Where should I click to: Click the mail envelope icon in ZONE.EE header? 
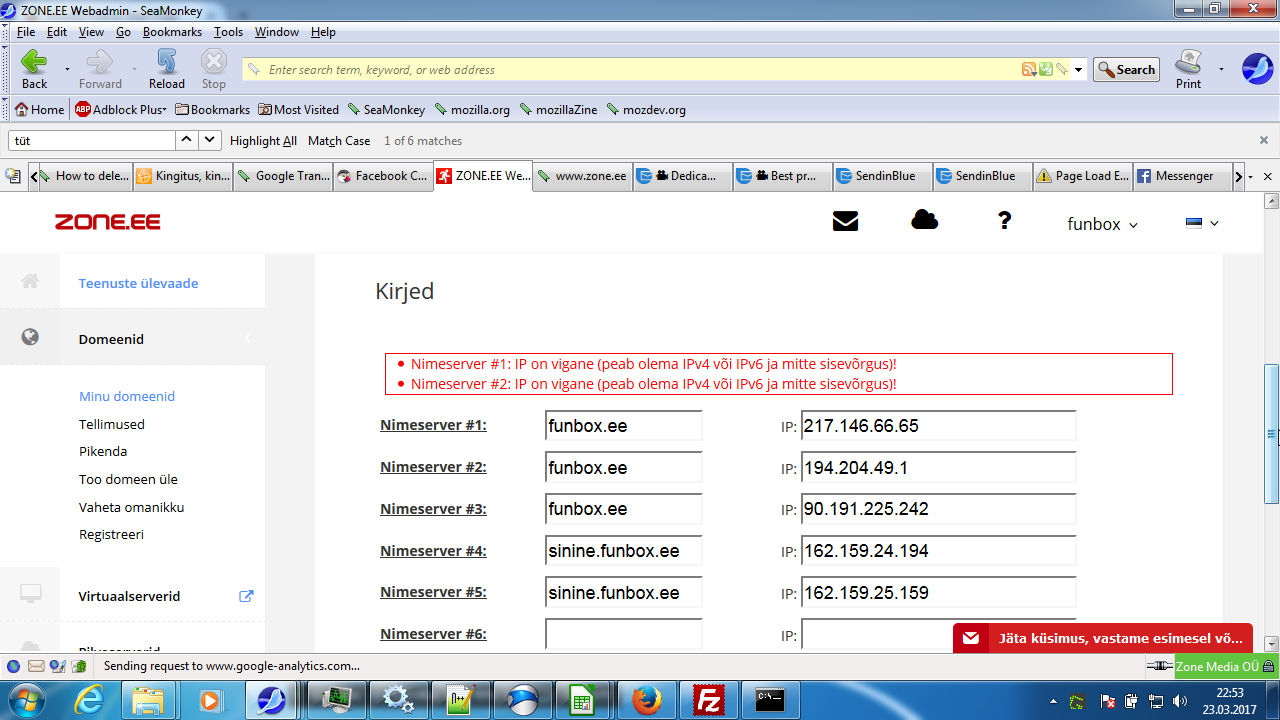click(x=845, y=222)
